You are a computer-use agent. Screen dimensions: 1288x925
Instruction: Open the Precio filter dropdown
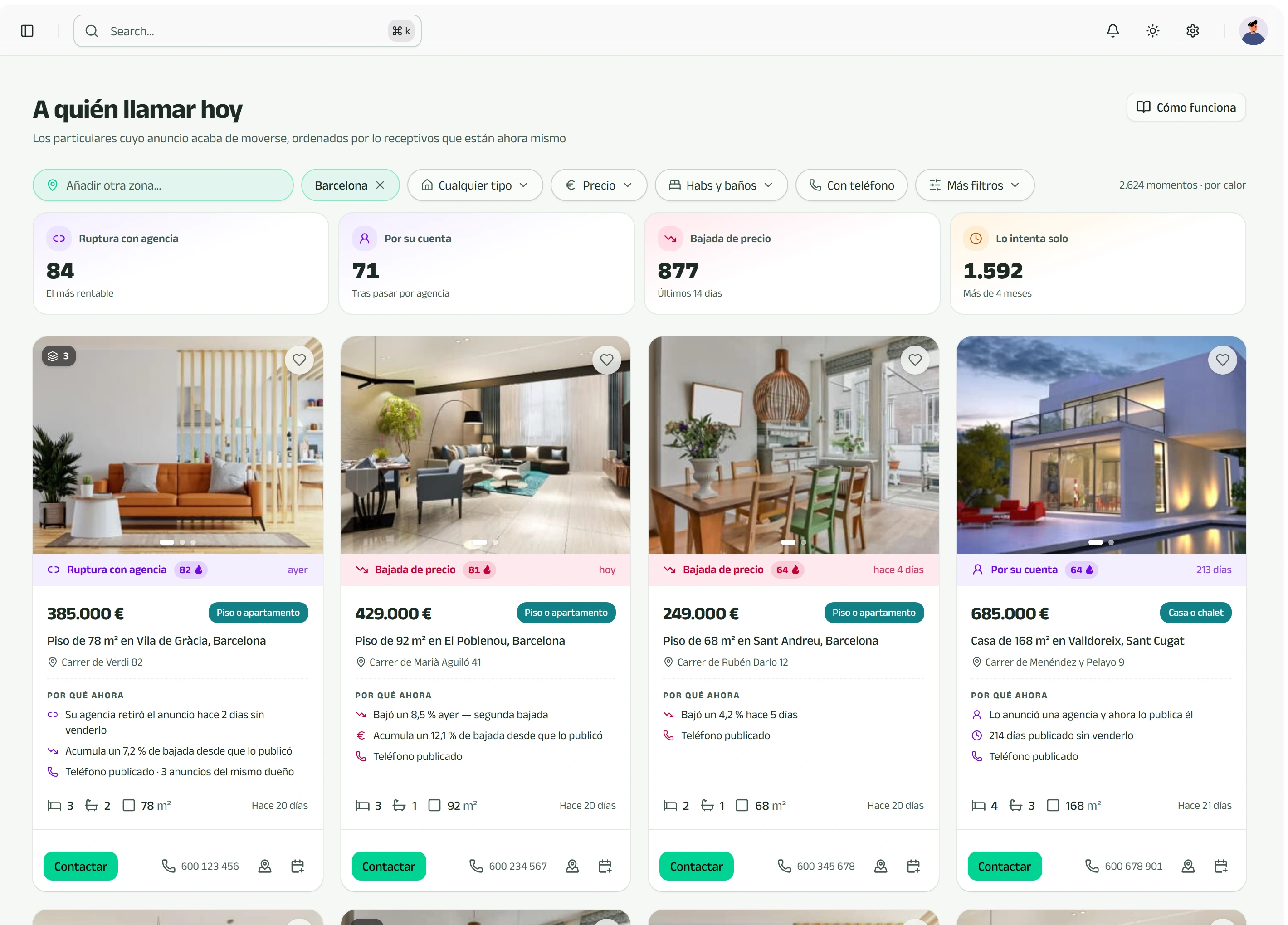pos(599,185)
